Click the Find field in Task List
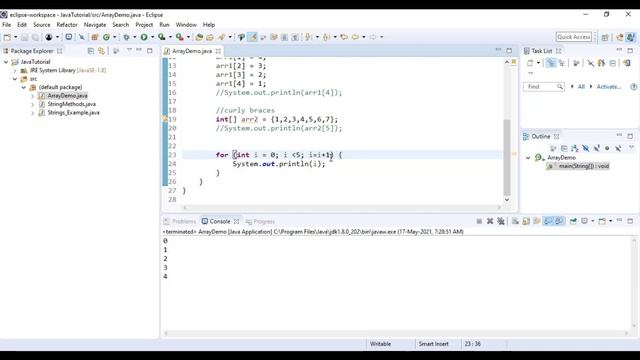 [x=544, y=87]
